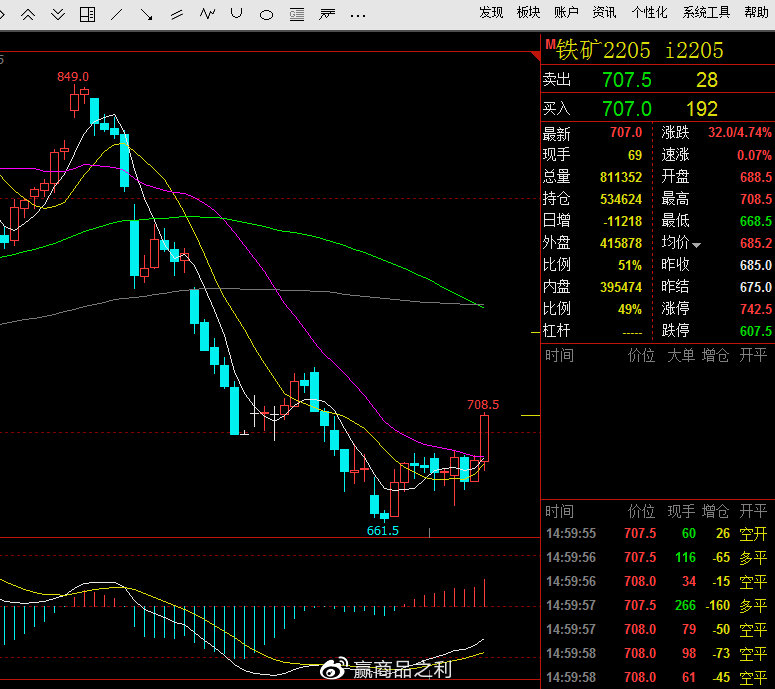The width and height of the screenshot is (775, 689).
Task: Select the U-shaped arc drawing tool
Action: tap(237, 14)
